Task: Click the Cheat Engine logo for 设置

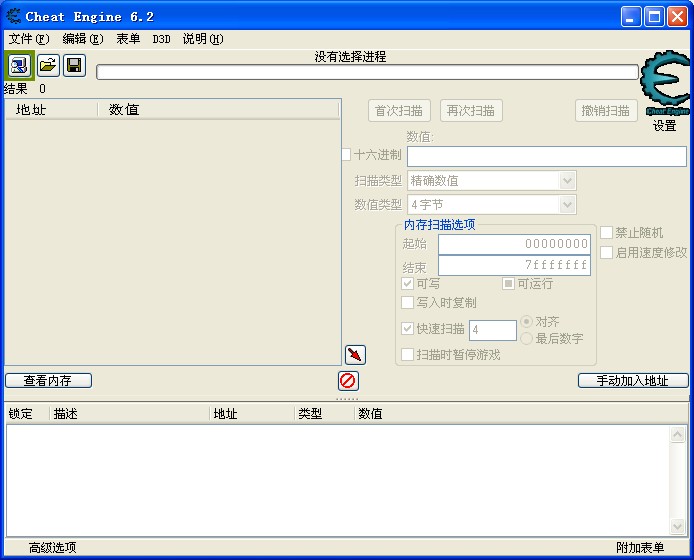Action: point(665,82)
